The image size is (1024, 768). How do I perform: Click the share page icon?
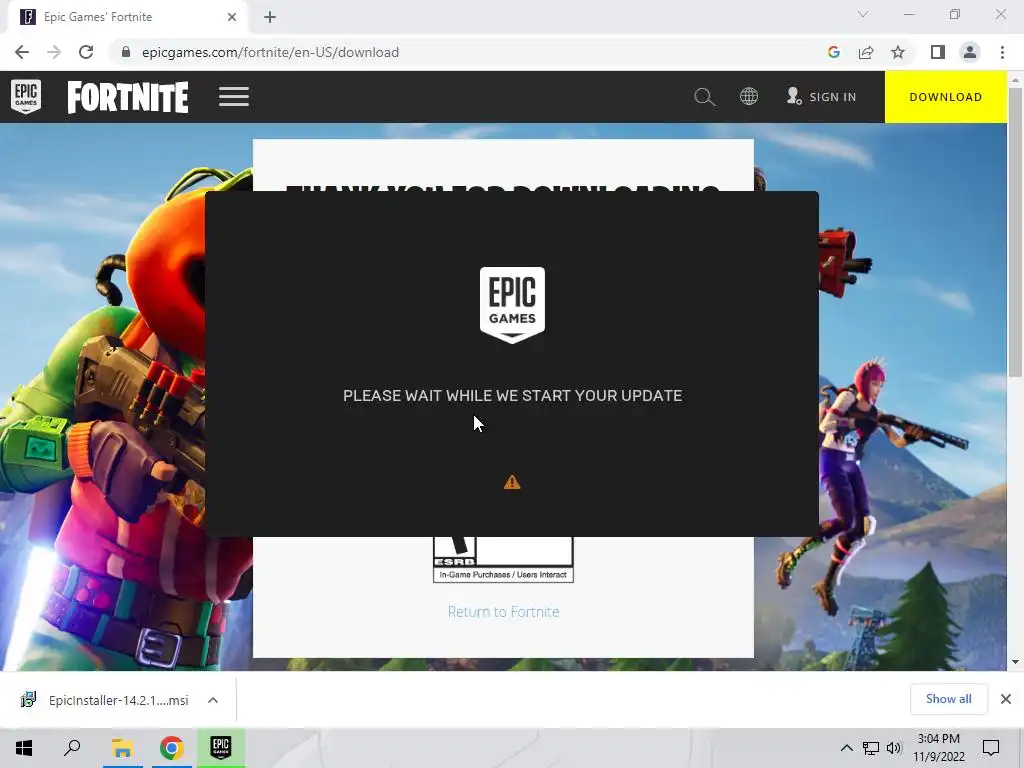pos(866,52)
